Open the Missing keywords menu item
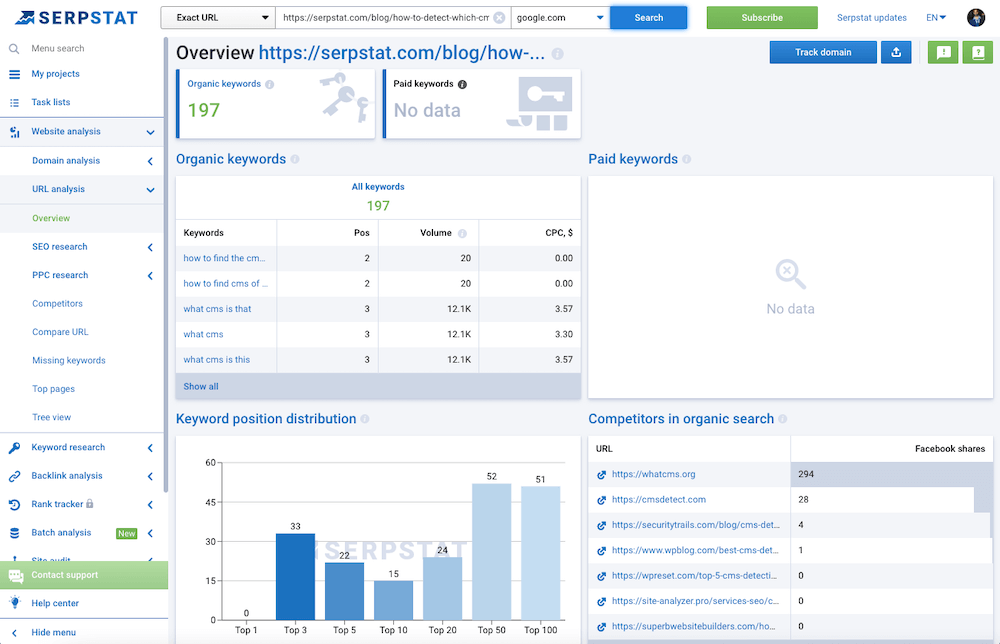Screen dimensions: 1000x644 69,360
